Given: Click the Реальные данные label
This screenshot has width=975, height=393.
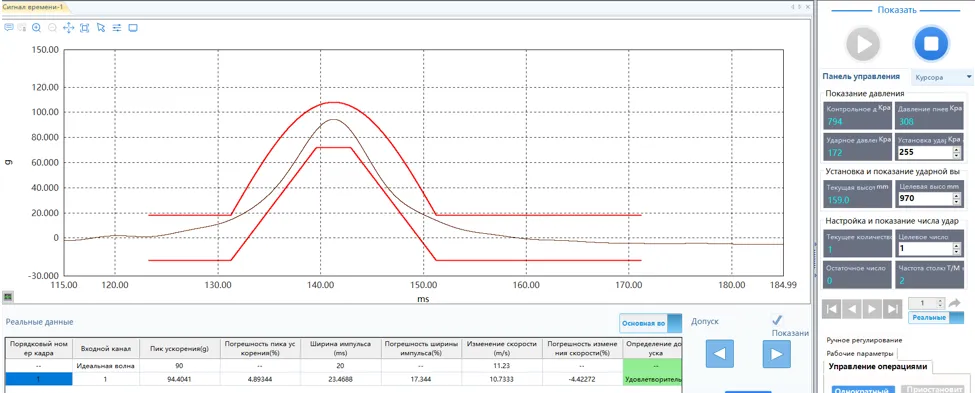Looking at the screenshot, I should coord(39,322).
